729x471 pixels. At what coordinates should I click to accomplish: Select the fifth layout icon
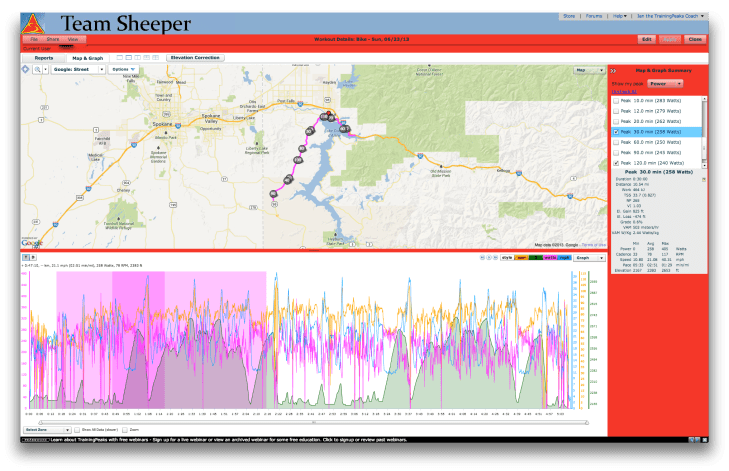[x=155, y=58]
